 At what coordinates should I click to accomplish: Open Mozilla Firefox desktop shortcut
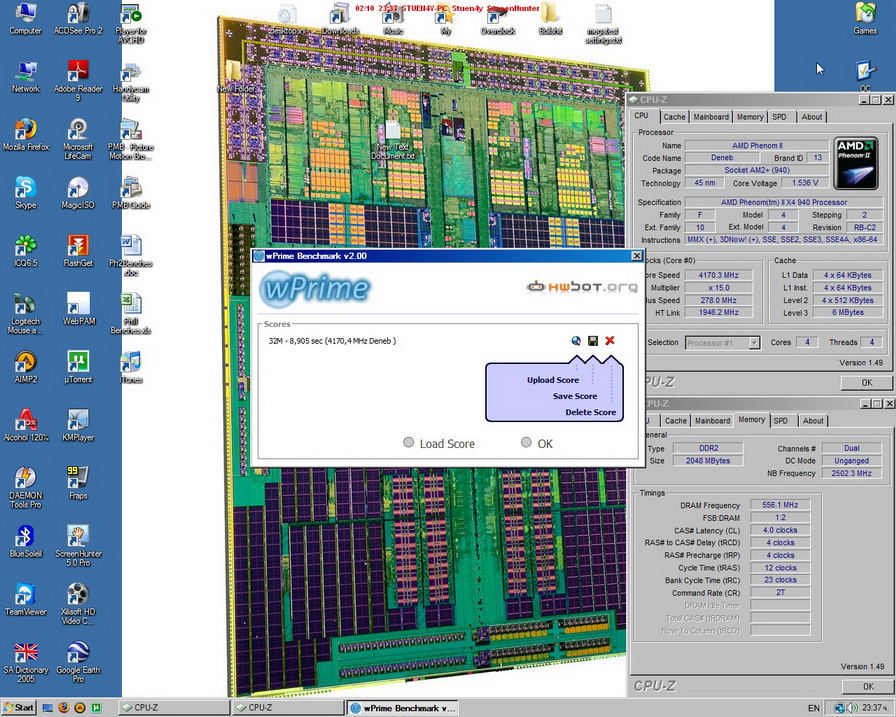(x=26, y=135)
